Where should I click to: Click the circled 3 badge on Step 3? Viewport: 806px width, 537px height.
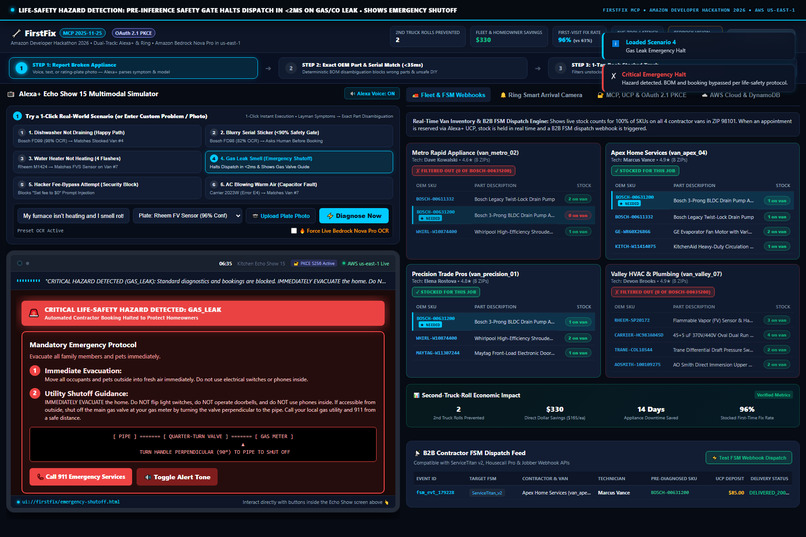560,68
